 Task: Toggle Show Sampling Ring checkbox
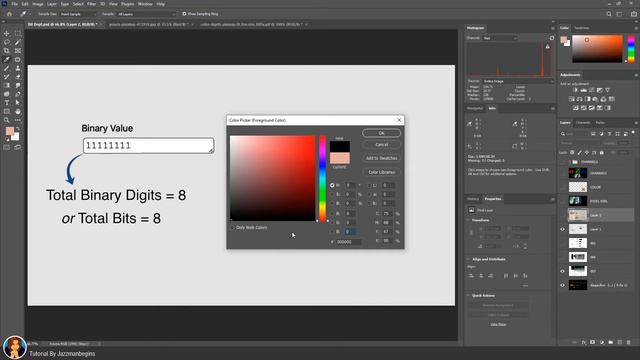[184, 14]
